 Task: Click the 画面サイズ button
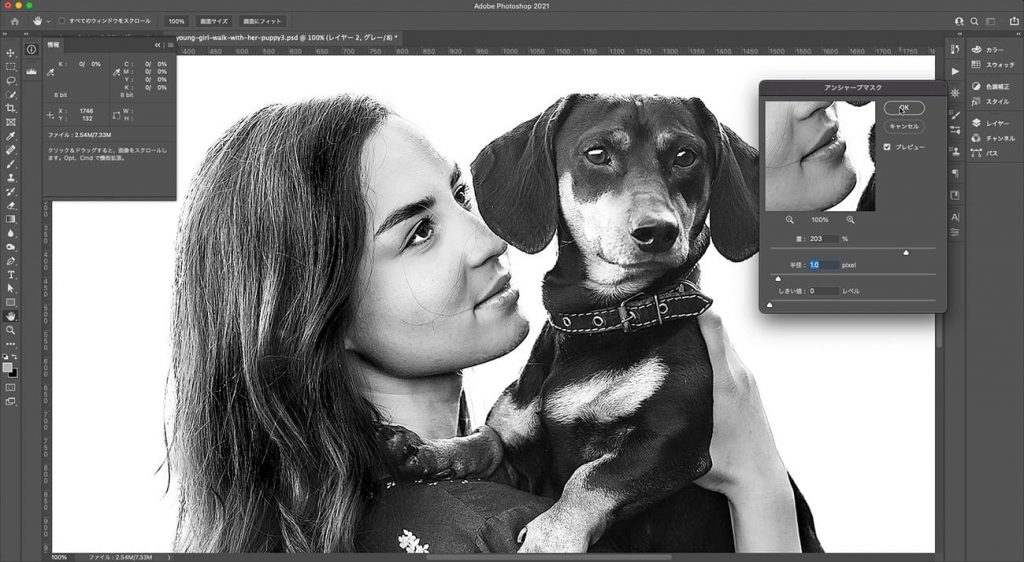(214, 21)
